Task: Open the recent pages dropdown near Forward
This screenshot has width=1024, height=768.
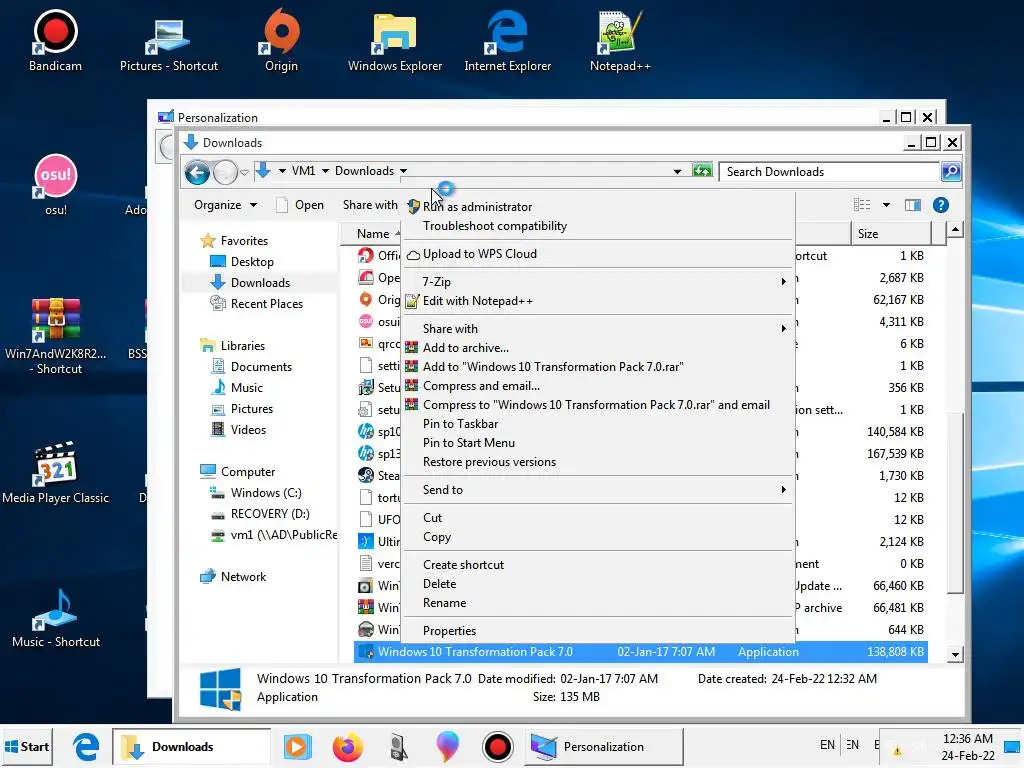Action: pyautogui.click(x=244, y=172)
